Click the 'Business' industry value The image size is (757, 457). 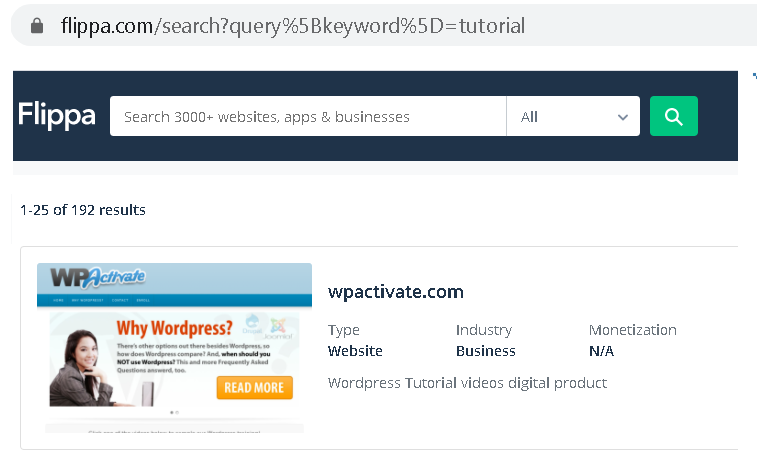[x=486, y=351]
